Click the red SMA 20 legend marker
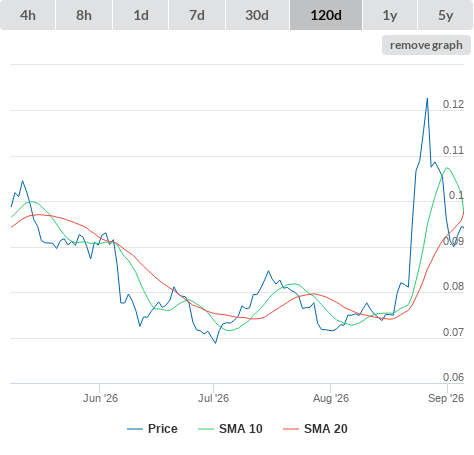474x455 pixels. (x=291, y=429)
